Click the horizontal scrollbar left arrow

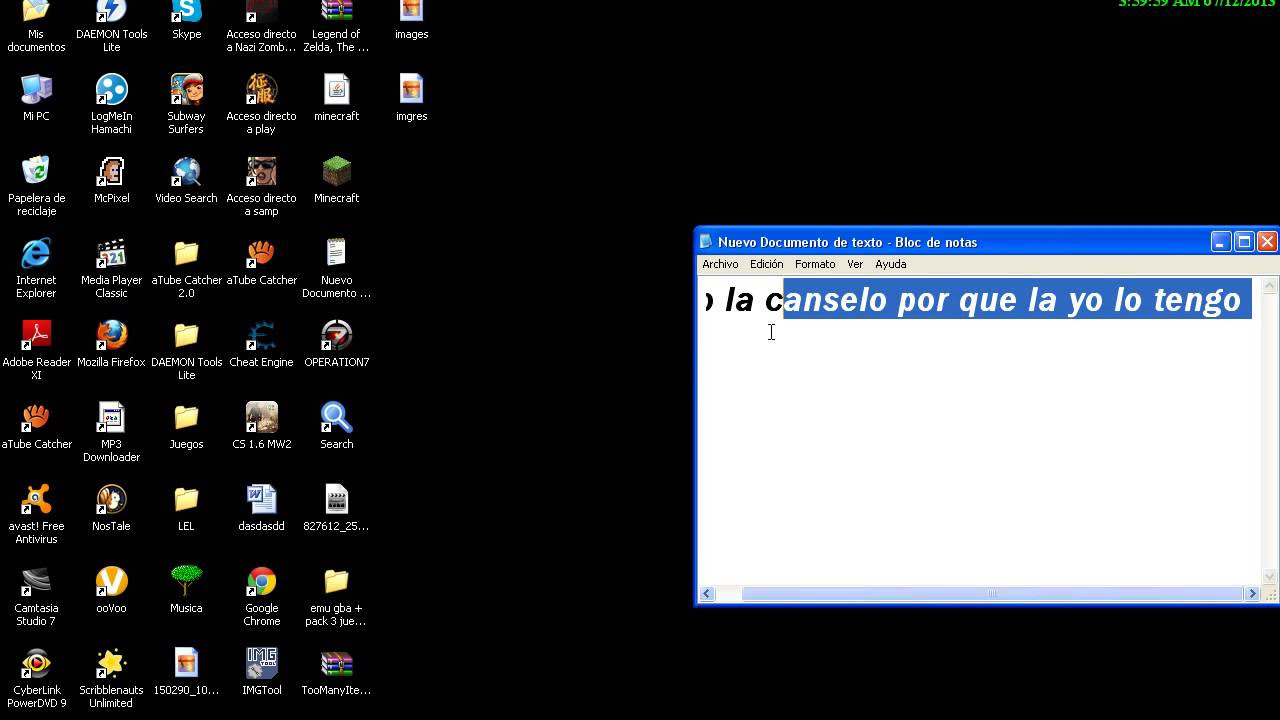pyautogui.click(x=707, y=593)
